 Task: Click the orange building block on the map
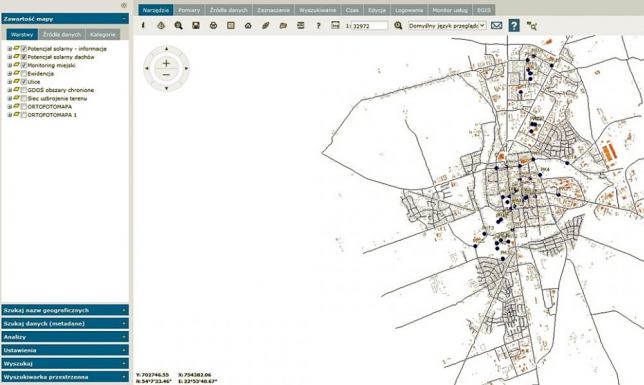click(x=610, y=151)
